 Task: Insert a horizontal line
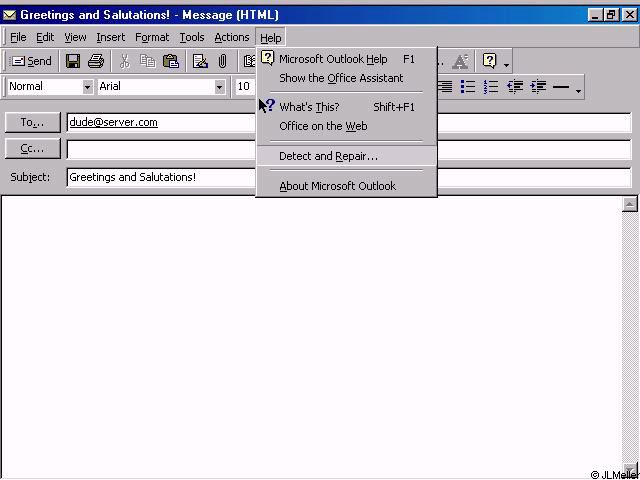click(561, 87)
